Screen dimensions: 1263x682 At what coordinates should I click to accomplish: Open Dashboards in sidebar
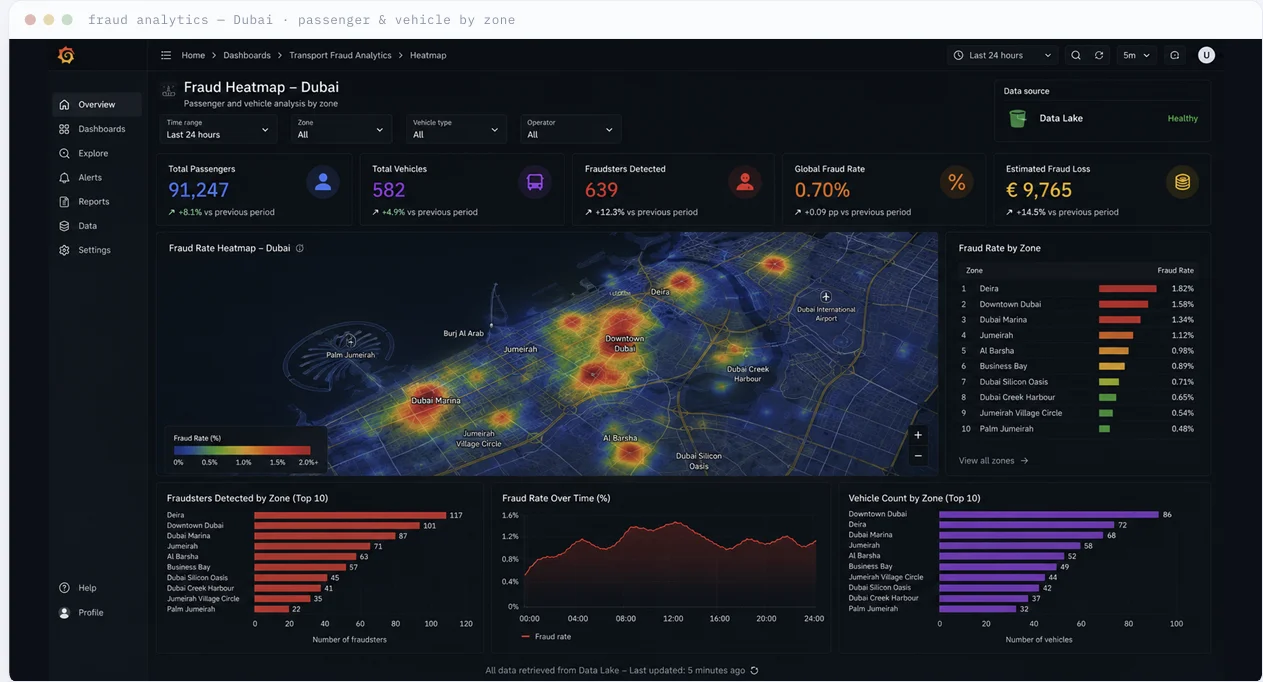pos(97,129)
